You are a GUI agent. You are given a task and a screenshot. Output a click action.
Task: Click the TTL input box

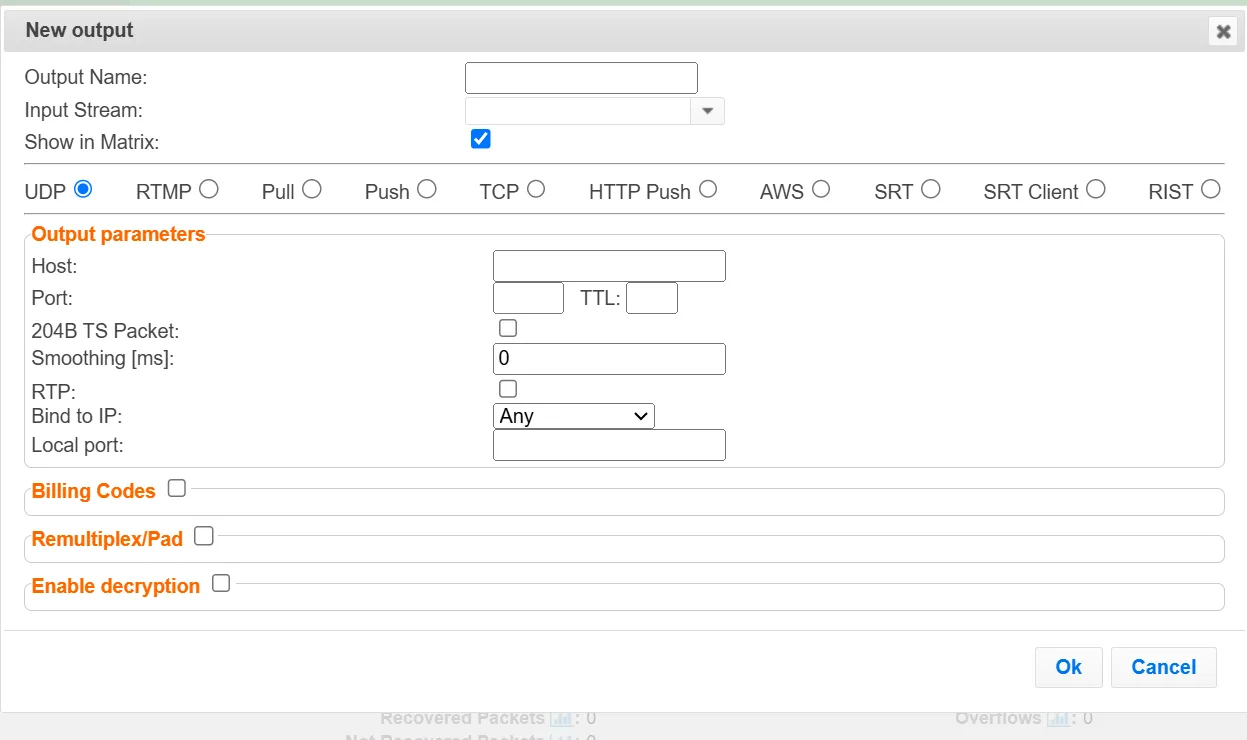click(x=652, y=298)
